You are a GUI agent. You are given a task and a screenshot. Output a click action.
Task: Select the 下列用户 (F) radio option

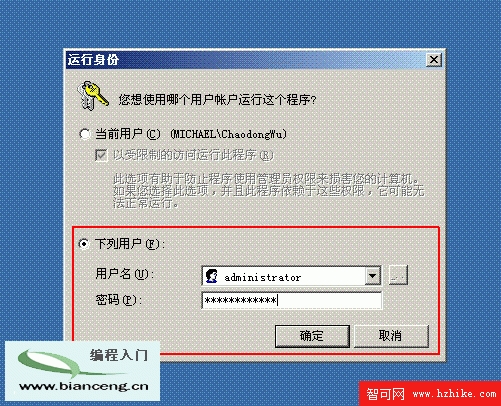pyautogui.click(x=84, y=244)
